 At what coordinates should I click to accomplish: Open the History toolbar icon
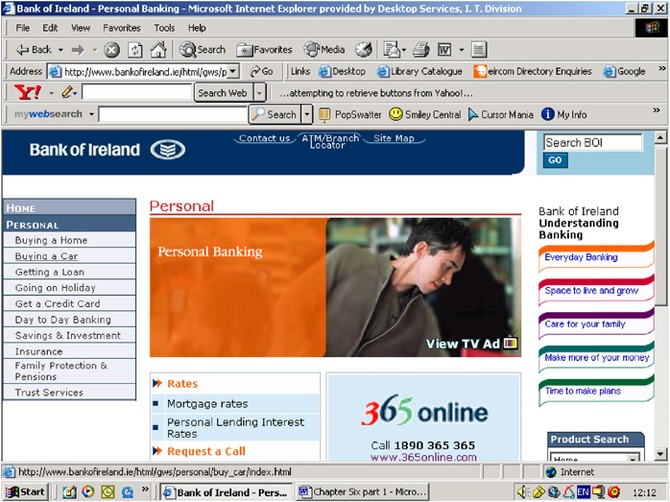pos(364,50)
